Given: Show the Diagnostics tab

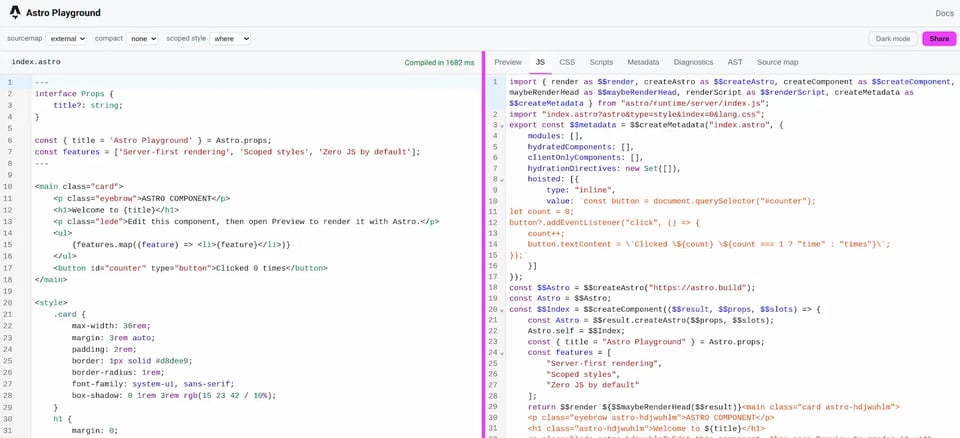Looking at the screenshot, I should [x=693, y=62].
